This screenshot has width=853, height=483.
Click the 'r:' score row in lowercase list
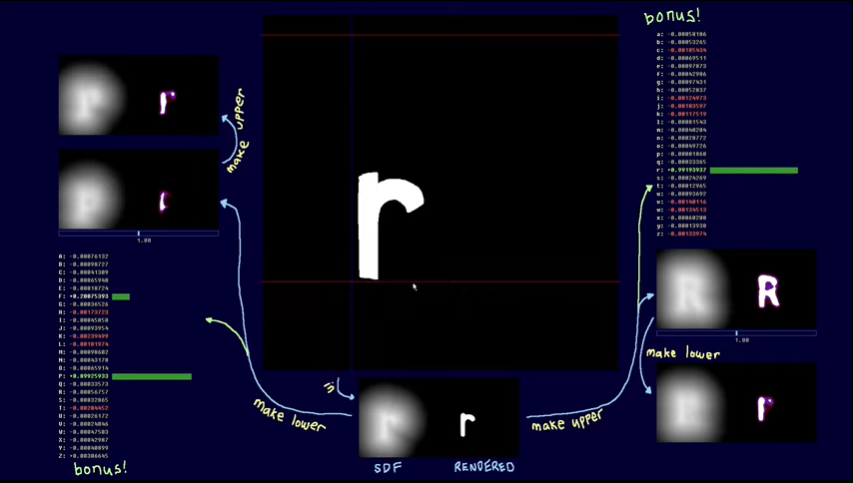pyautogui.click(x=681, y=170)
